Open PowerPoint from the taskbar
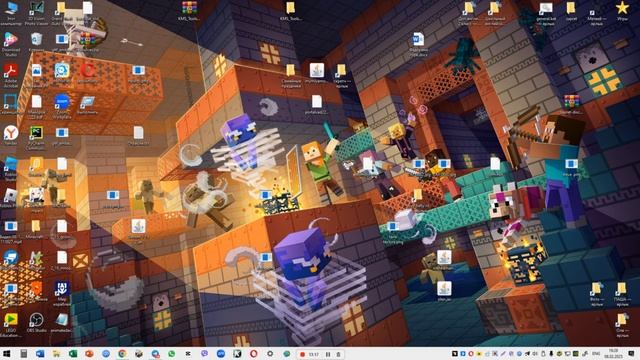Screen dimensions: 640x360 point(89,354)
